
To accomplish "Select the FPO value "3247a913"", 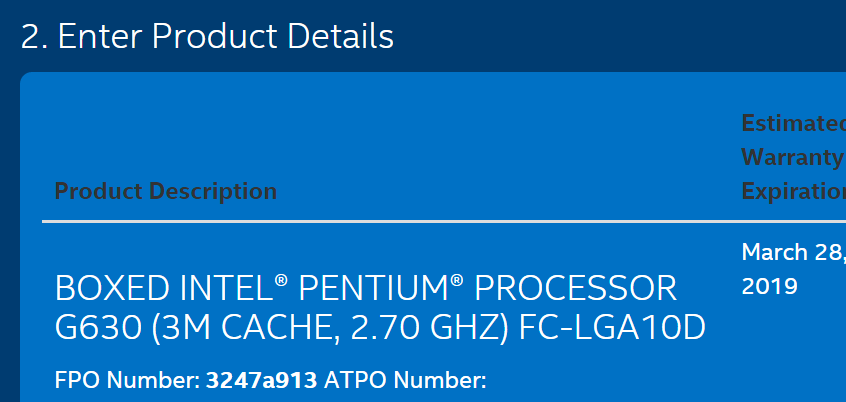I will (x=262, y=380).
